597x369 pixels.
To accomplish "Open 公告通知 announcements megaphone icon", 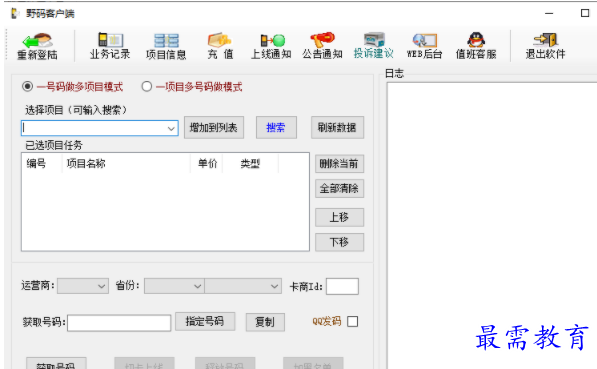I will [x=322, y=46].
